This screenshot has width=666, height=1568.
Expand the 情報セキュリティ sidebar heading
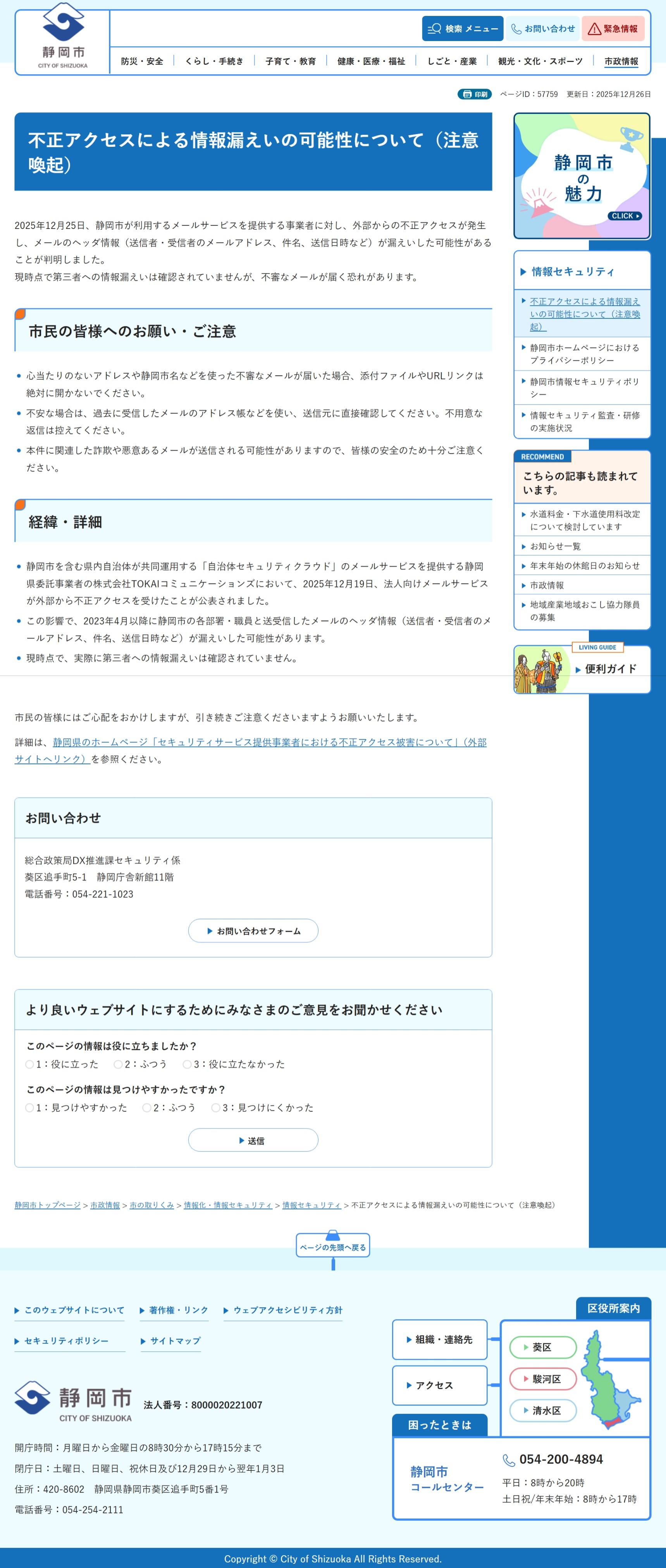tap(572, 271)
